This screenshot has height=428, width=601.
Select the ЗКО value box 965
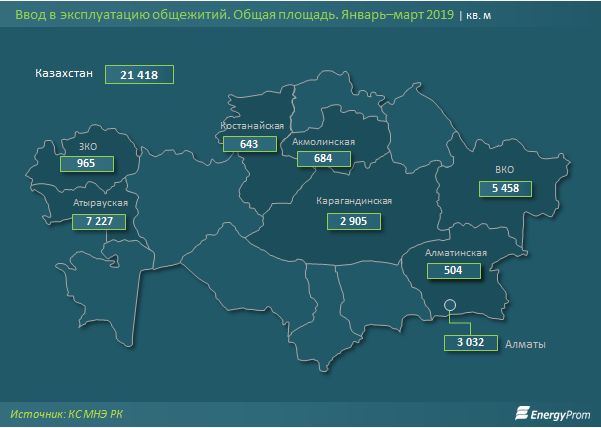(x=86, y=164)
